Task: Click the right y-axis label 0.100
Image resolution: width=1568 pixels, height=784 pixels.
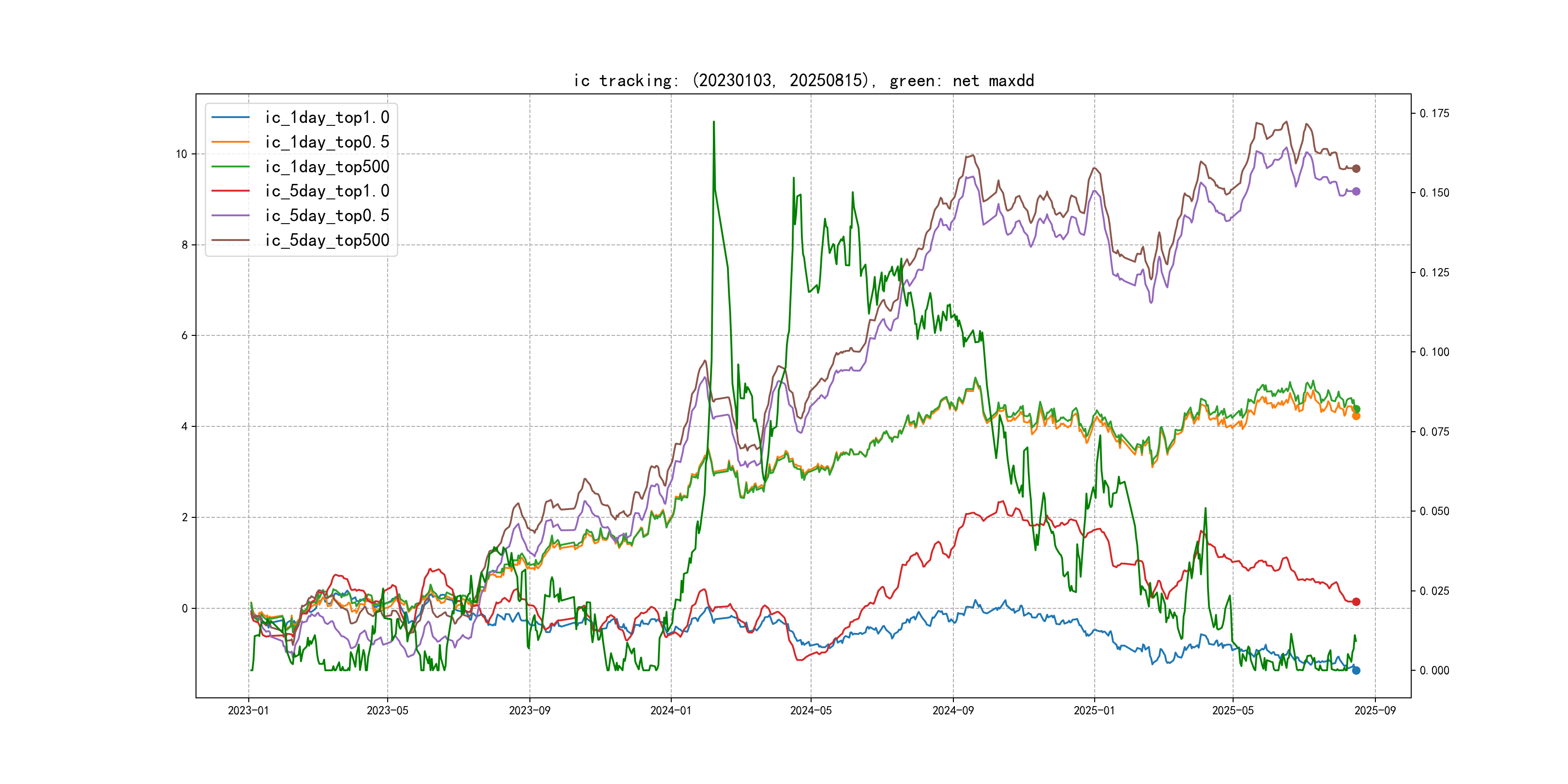Action: click(1434, 352)
